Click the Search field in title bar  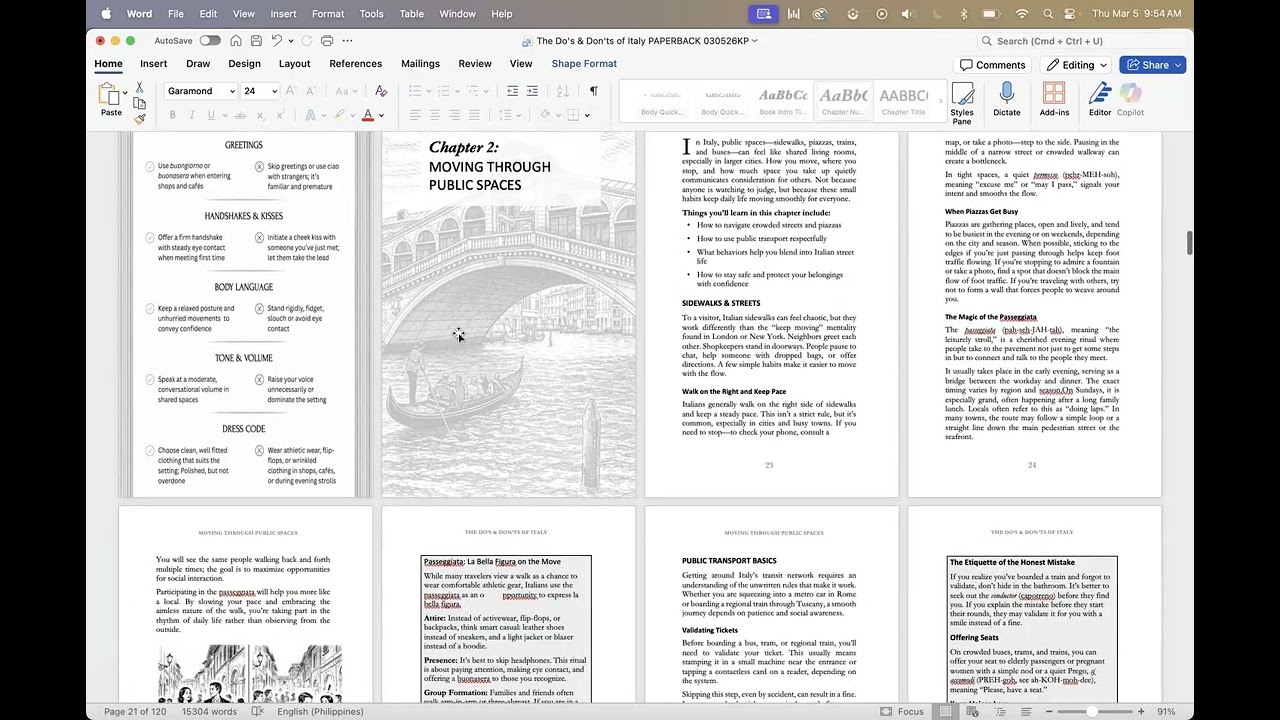click(x=1084, y=41)
